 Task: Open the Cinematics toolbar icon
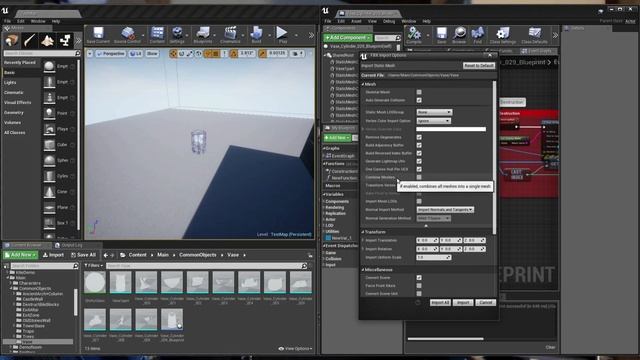coord(230,35)
